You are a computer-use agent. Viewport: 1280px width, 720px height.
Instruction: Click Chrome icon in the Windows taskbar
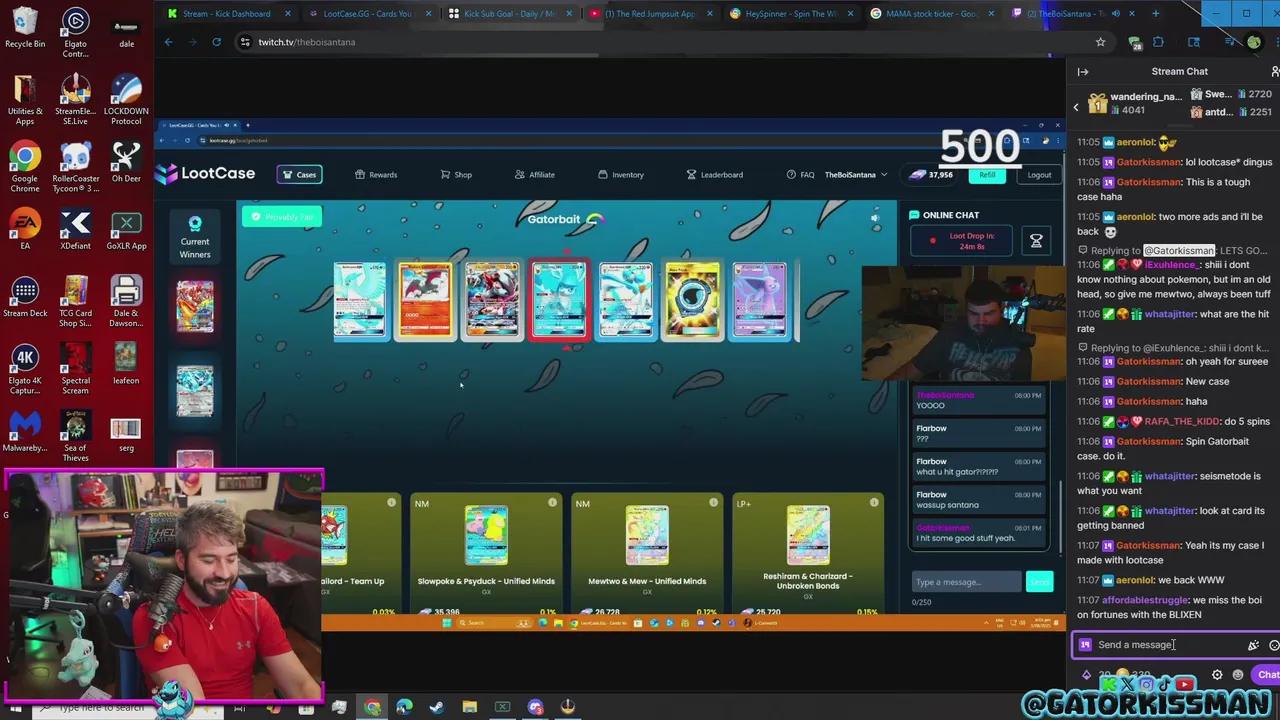(x=372, y=708)
